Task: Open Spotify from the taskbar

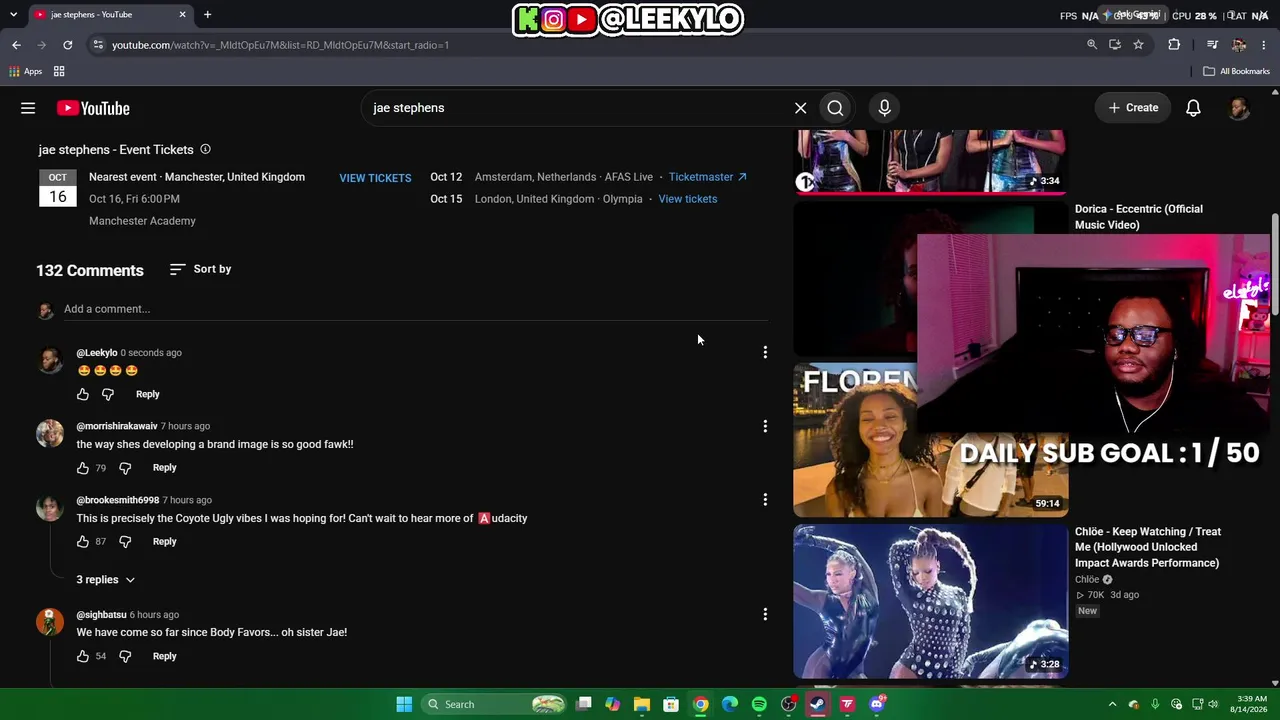Action: 759,704
